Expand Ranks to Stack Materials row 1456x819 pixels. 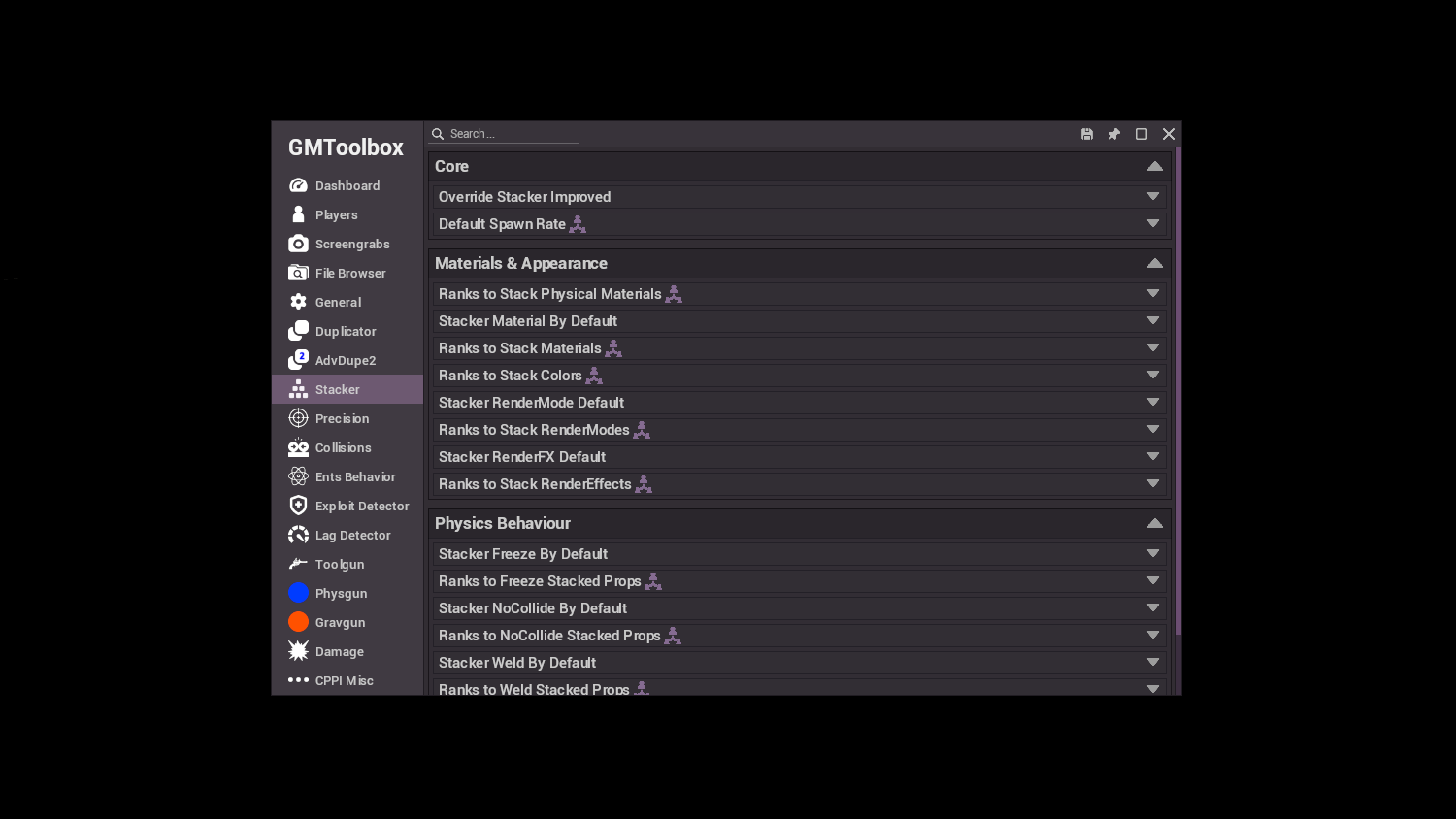coord(1153,348)
